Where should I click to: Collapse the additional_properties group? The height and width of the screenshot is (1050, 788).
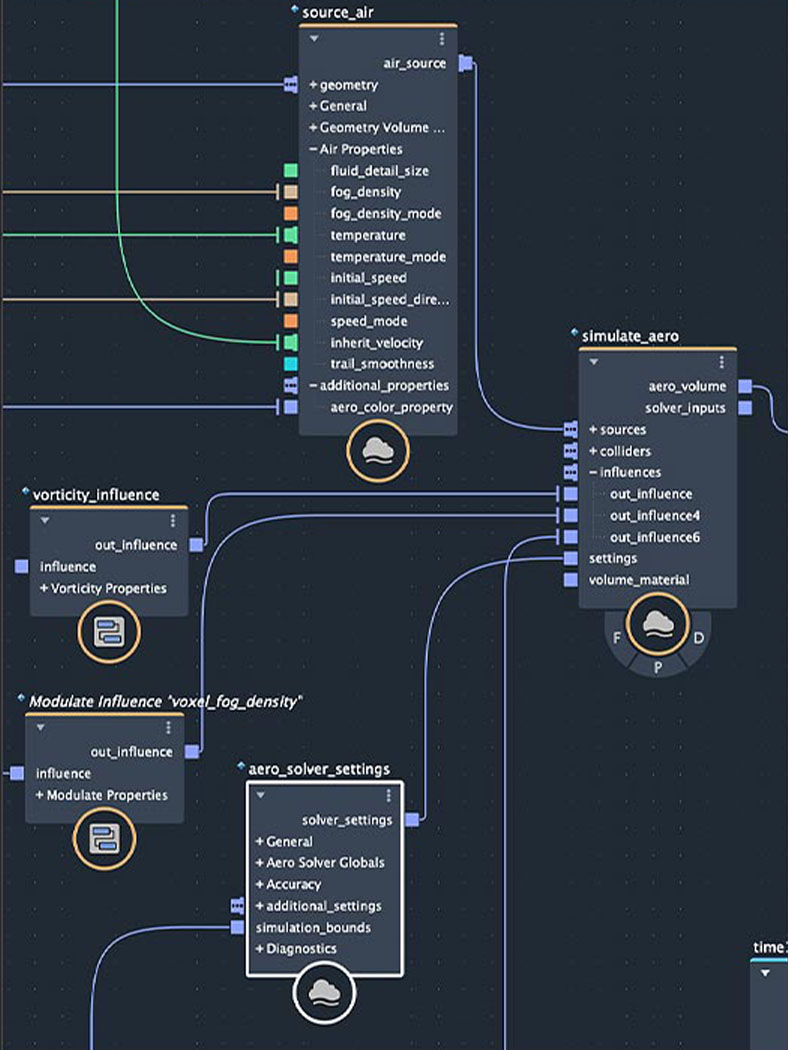pyautogui.click(x=313, y=386)
